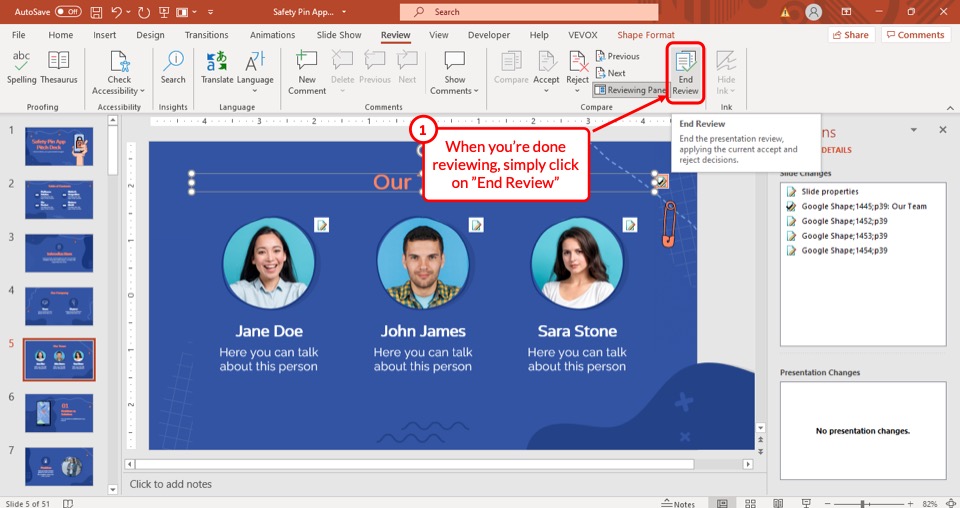
Task: Click the Share button
Action: pyautogui.click(x=851, y=35)
